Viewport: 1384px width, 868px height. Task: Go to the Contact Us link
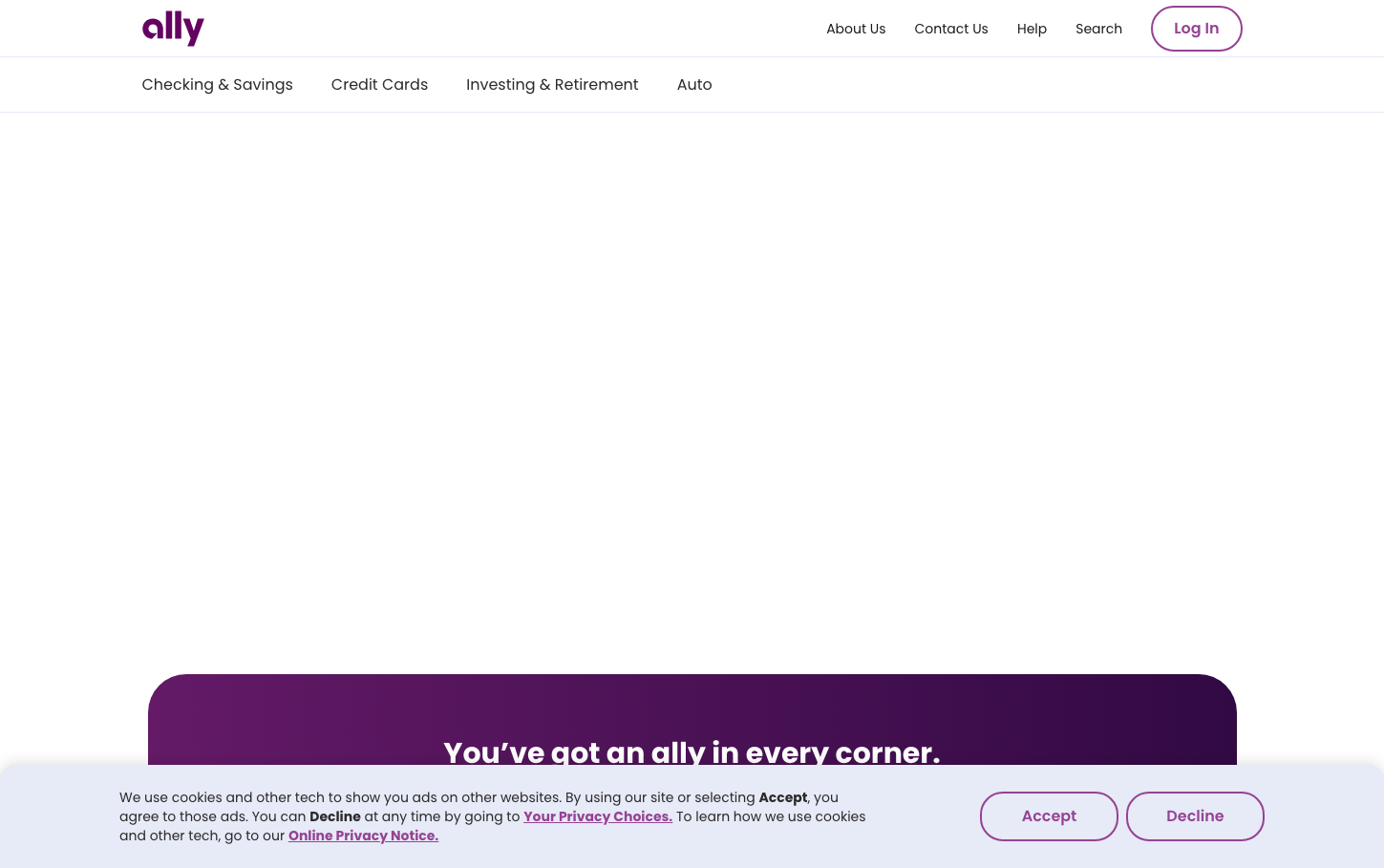(x=950, y=29)
